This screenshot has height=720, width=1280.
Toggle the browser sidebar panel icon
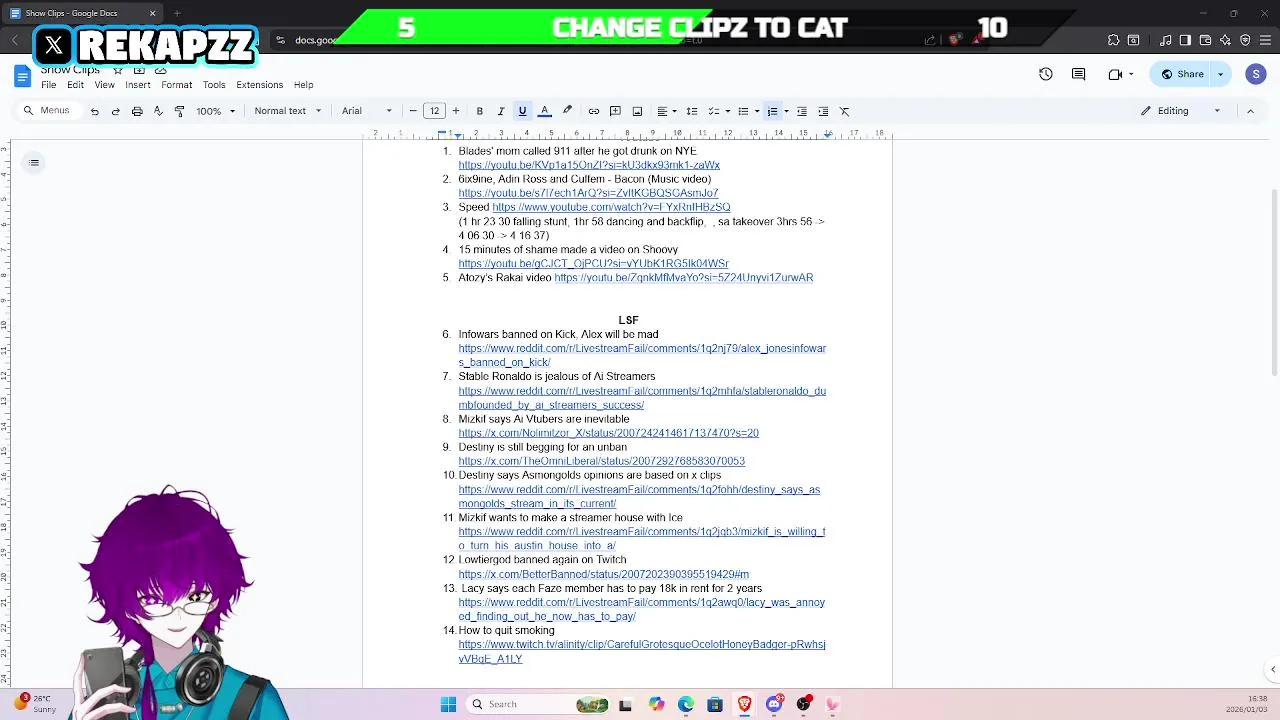[1185, 40]
